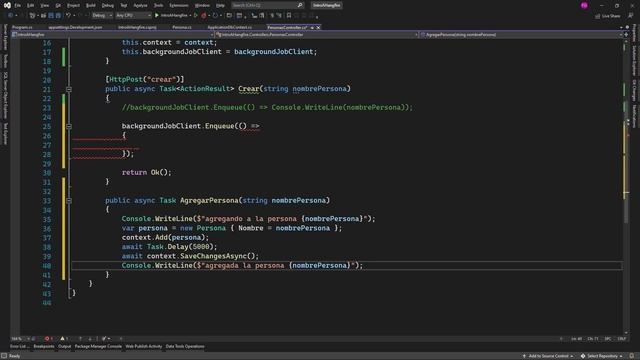Click the Visual Studio logo icon
The image size is (640, 360).
7,5
